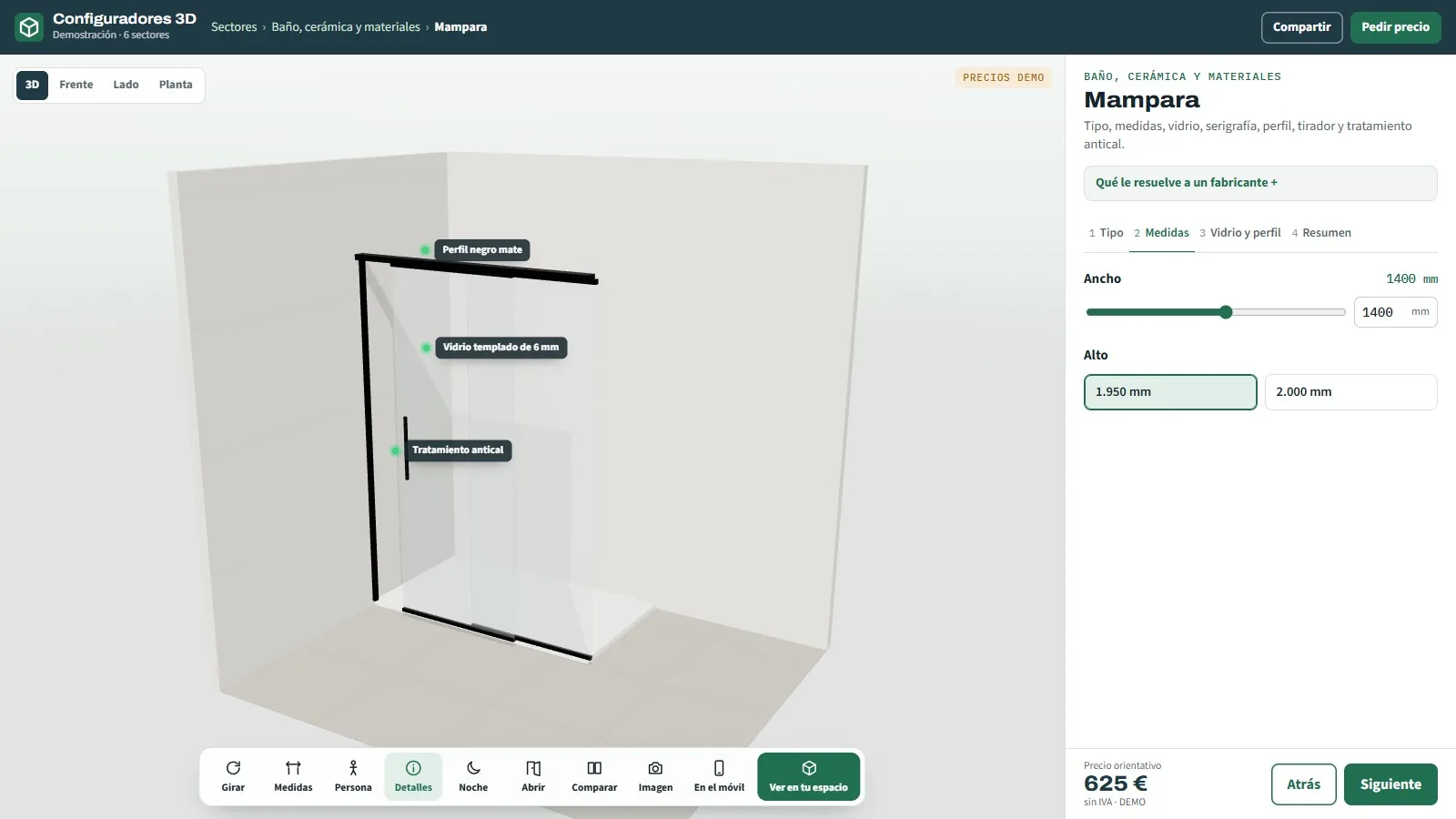This screenshot has width=1456, height=819.
Task: Select the 3D view mode
Action: [x=32, y=85]
